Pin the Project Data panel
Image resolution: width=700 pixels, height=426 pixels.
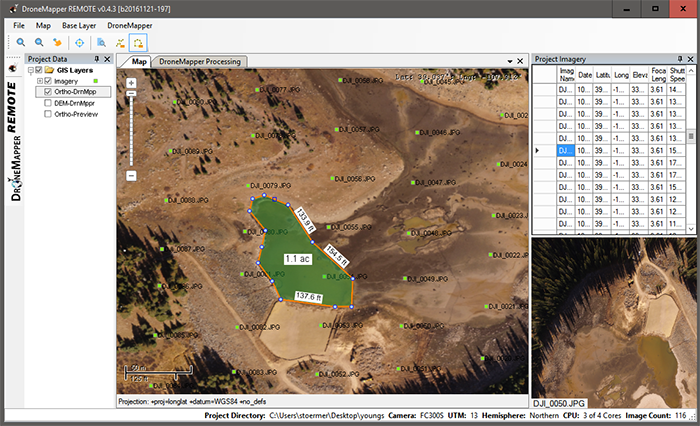click(97, 60)
